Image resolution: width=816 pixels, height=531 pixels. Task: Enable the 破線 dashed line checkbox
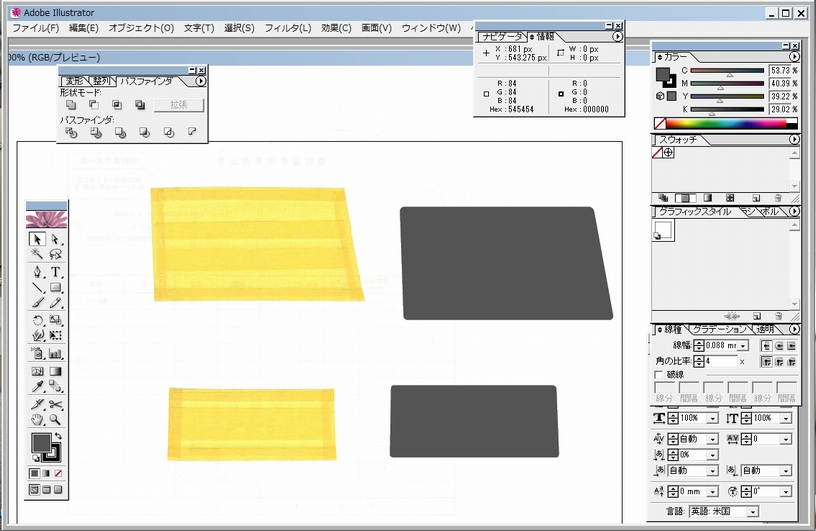(659, 374)
